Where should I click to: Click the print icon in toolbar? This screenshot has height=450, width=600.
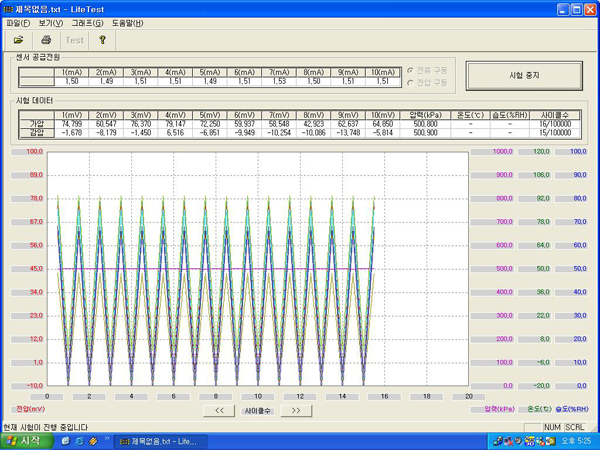(x=45, y=39)
